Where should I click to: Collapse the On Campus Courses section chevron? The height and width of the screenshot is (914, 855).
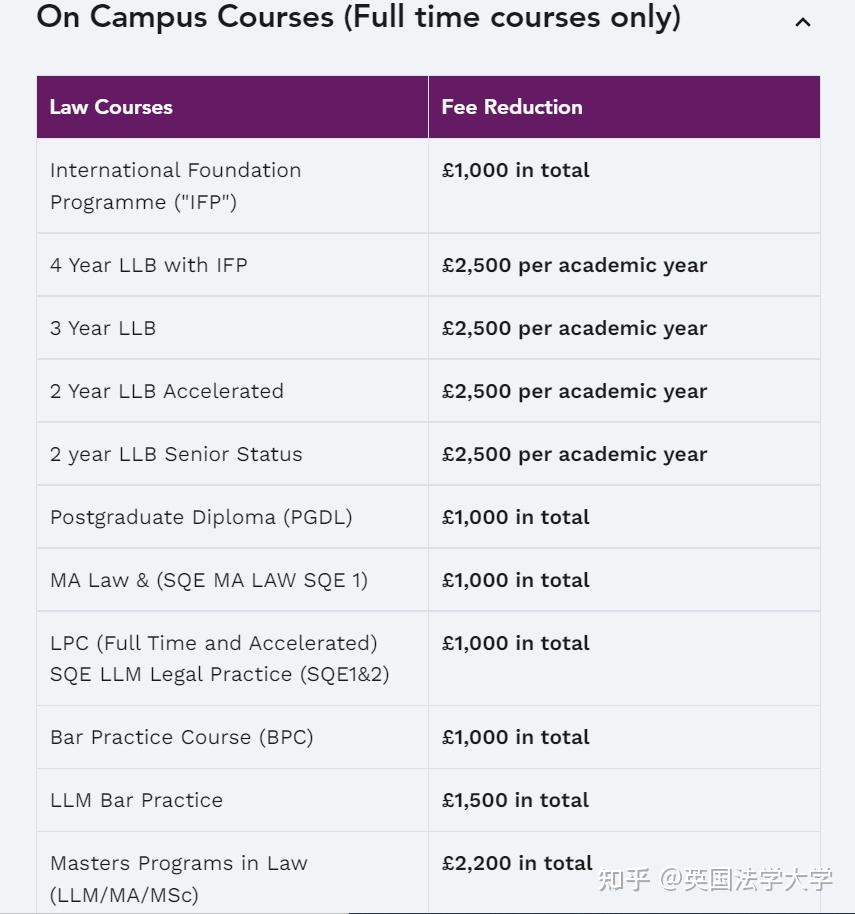click(802, 22)
